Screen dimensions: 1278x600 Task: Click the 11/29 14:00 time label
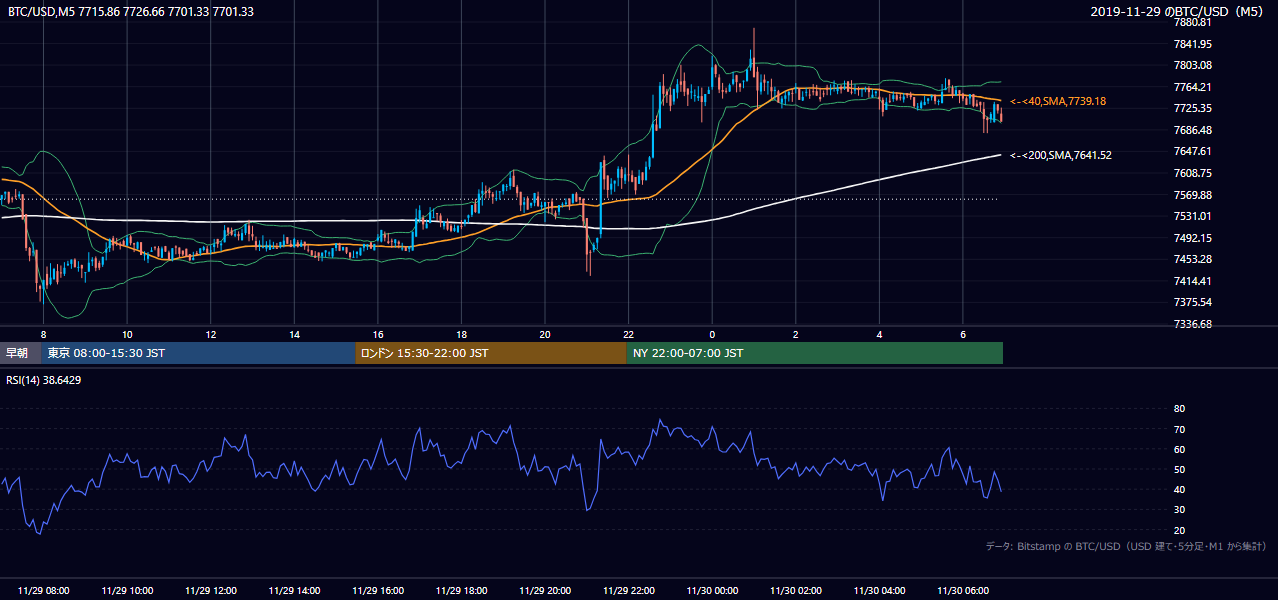(294, 590)
